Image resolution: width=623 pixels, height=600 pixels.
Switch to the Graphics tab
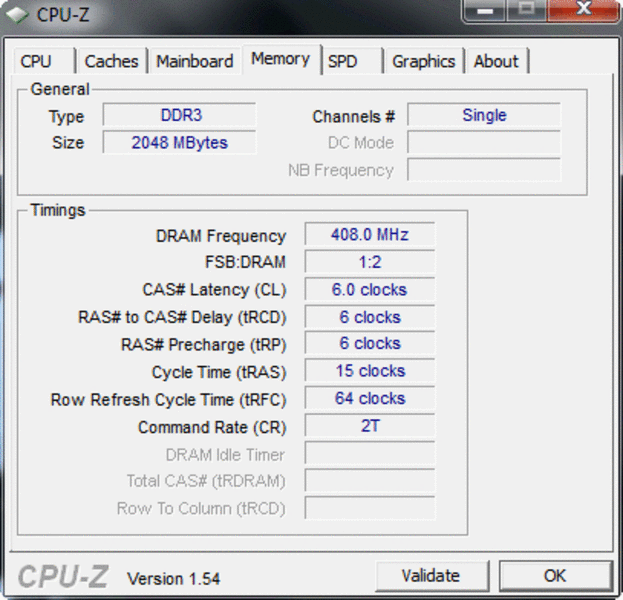(x=424, y=61)
